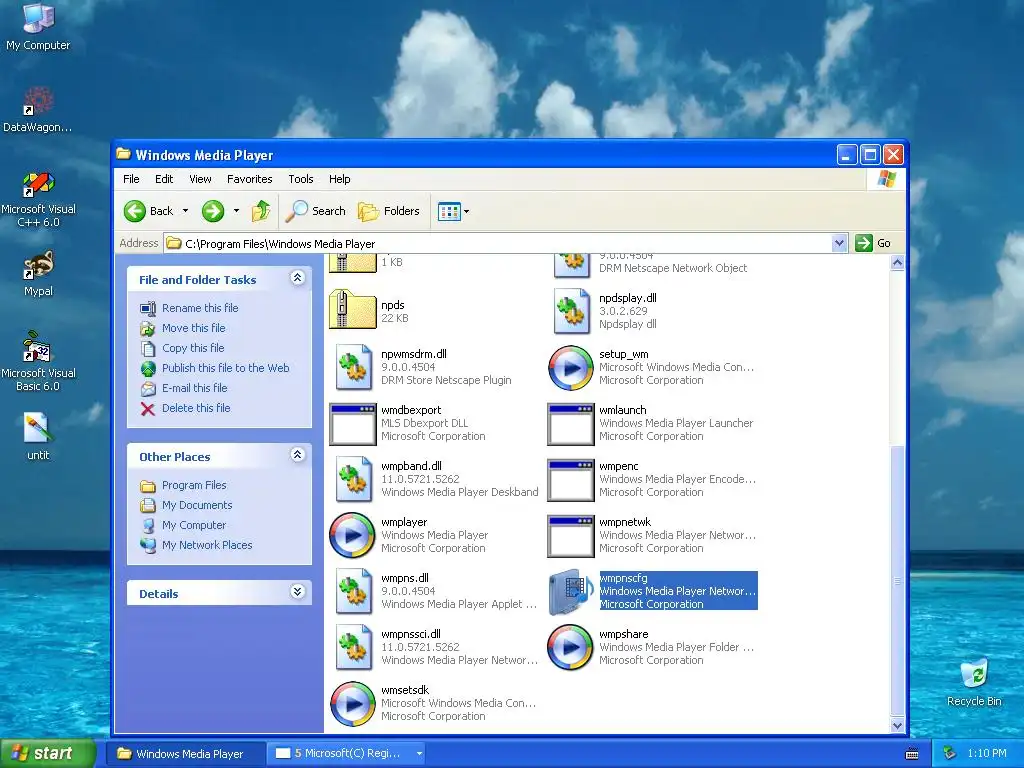1024x768 pixels.
Task: Click the keyboard icon in system tray
Action: click(912, 754)
